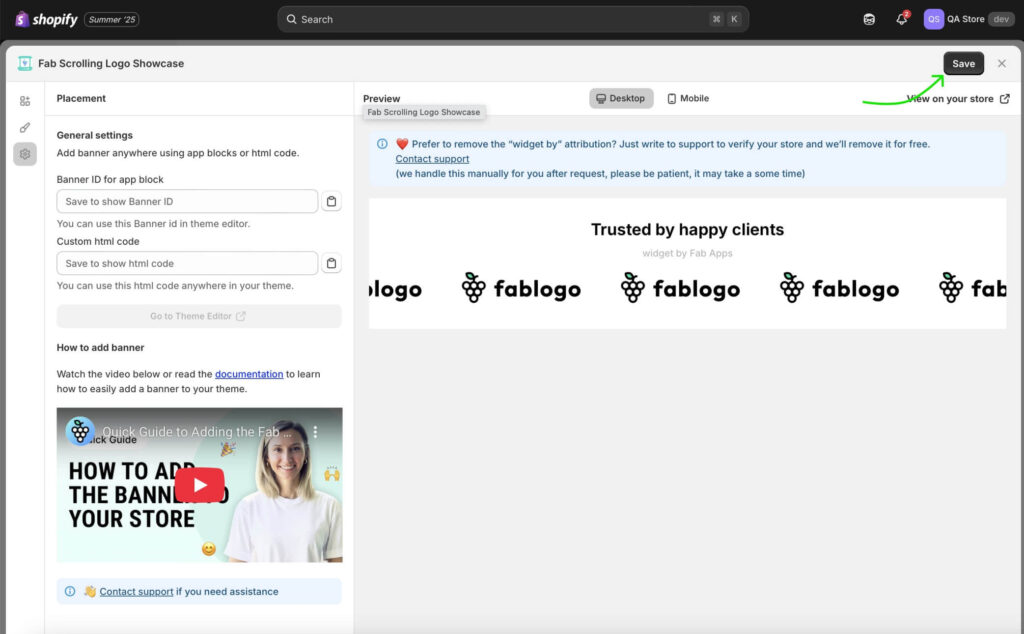Click the Go to Theme Editor button
This screenshot has width=1024, height=634.
coord(199,316)
